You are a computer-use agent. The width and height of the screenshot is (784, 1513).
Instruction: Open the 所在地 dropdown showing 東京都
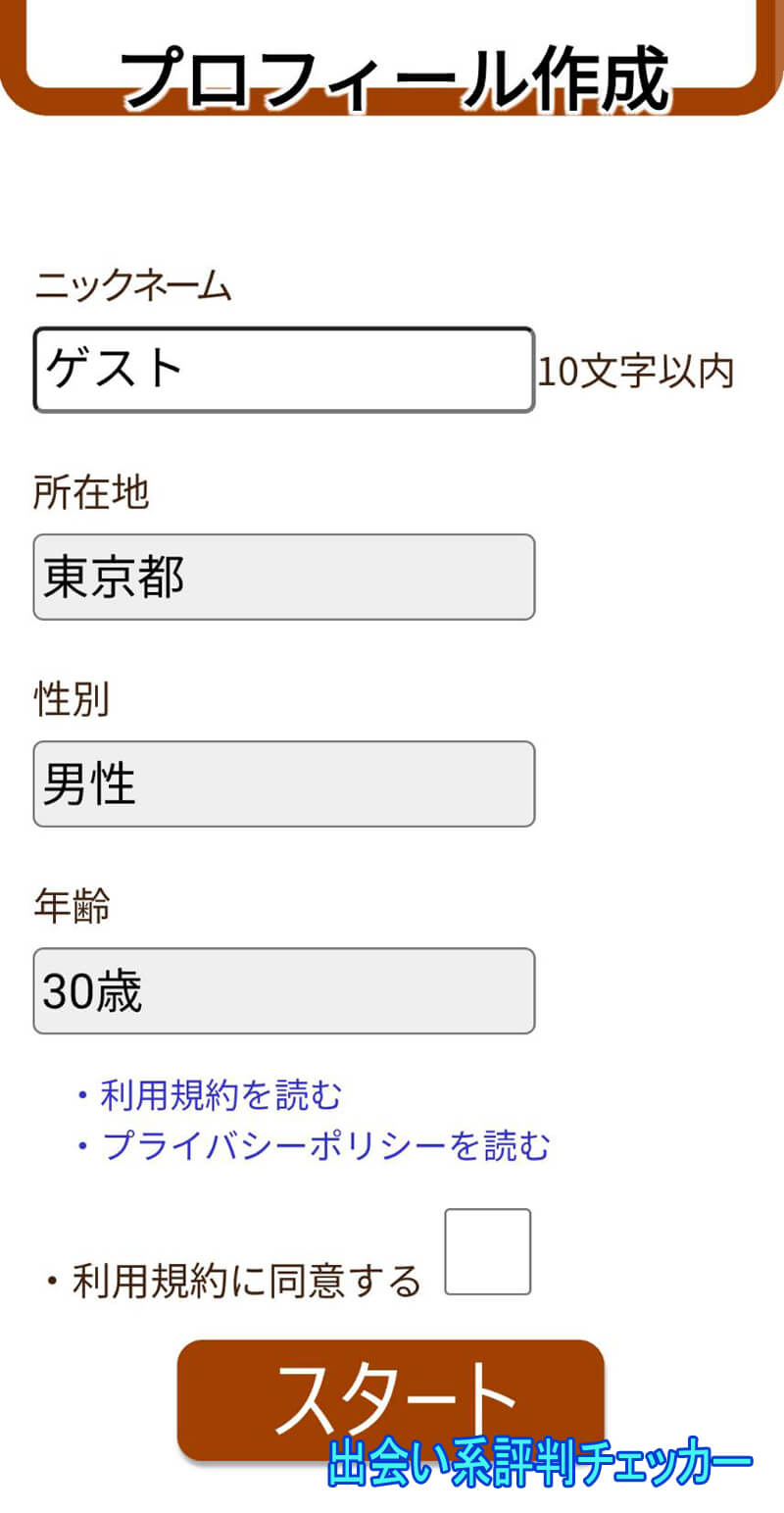(283, 577)
